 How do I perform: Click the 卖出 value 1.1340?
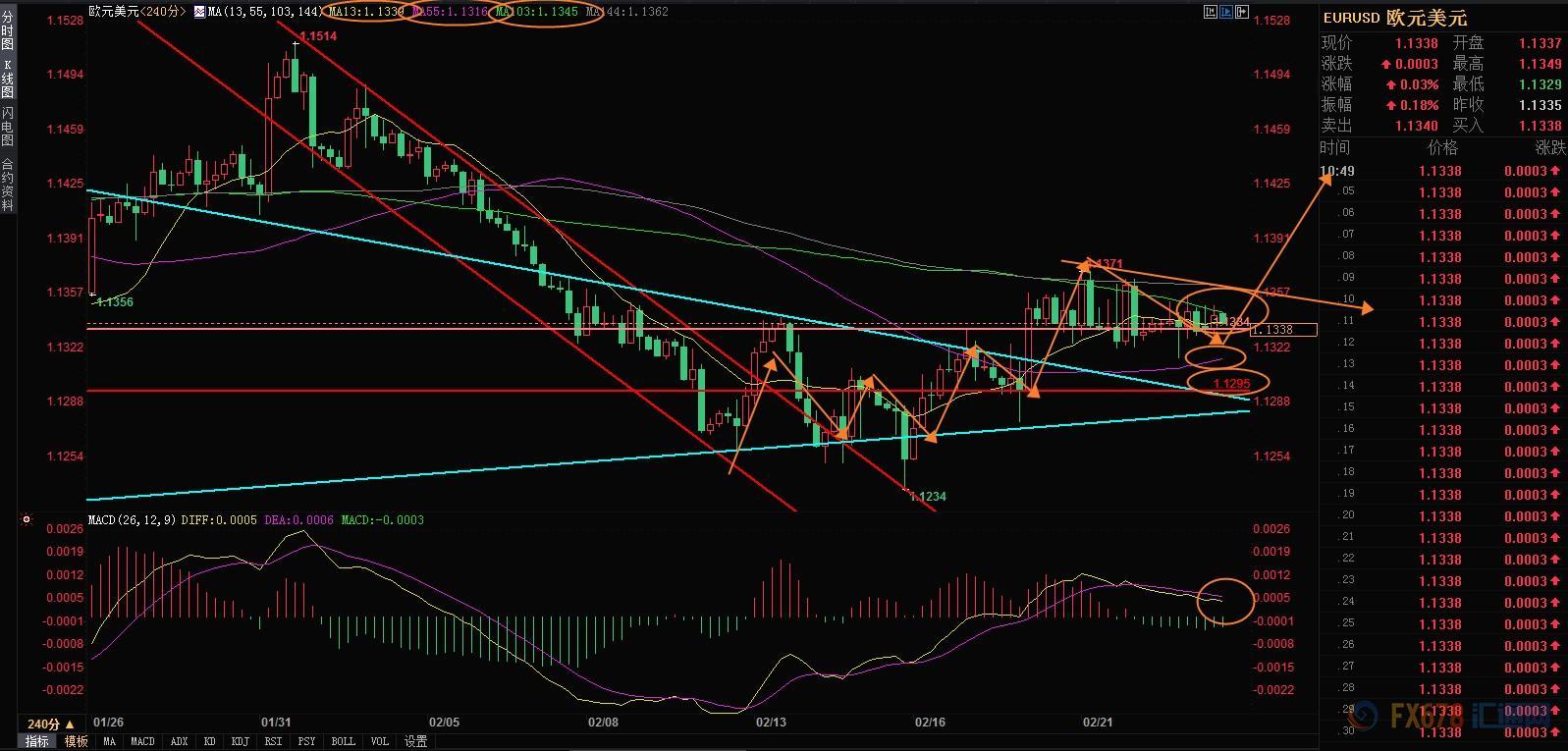click(1416, 126)
